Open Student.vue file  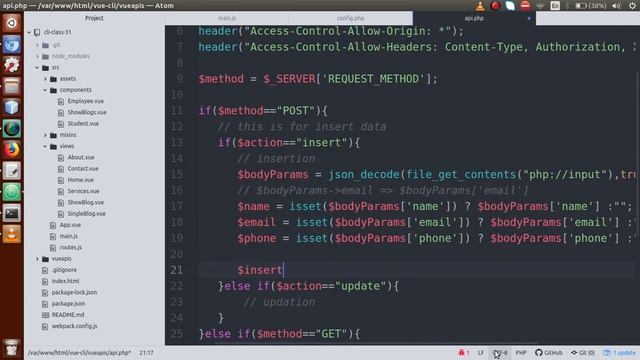pos(83,124)
